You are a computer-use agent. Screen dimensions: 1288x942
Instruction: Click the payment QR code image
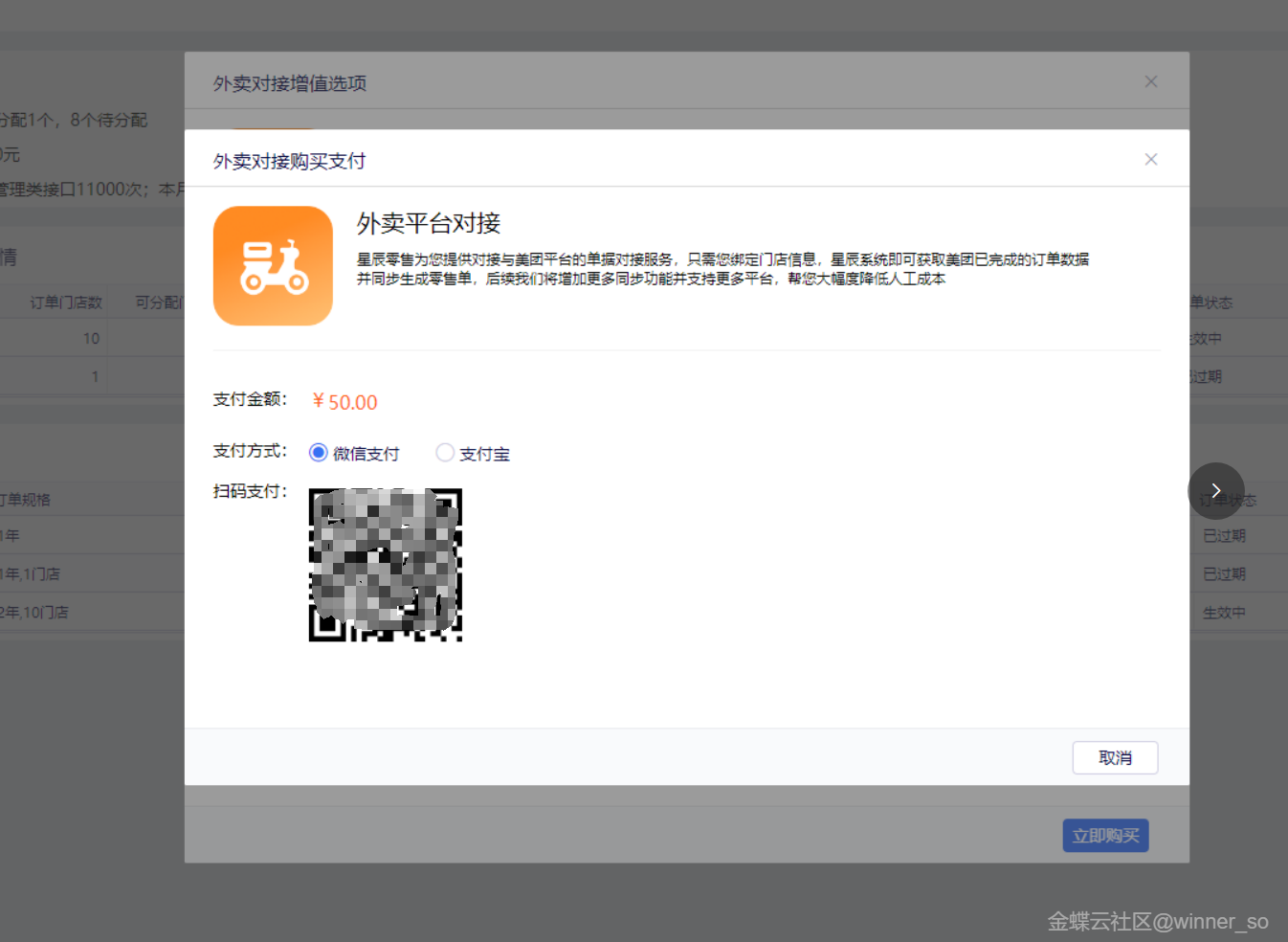coord(386,565)
